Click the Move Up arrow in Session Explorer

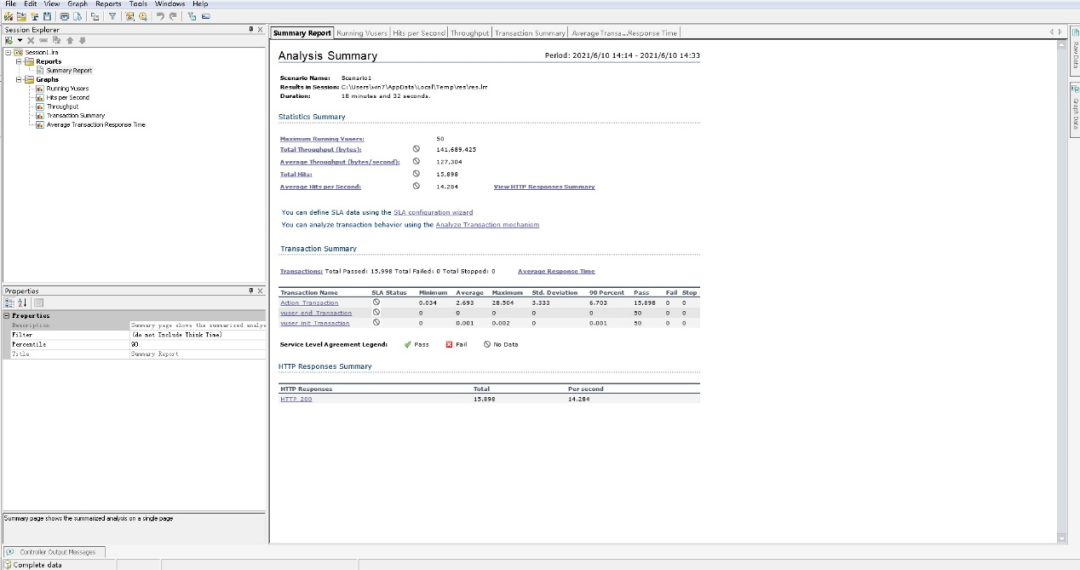pyautogui.click(x=70, y=41)
